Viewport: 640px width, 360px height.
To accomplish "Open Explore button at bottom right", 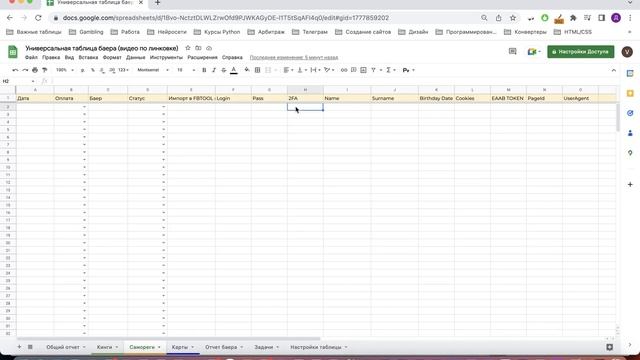I will coord(609,347).
